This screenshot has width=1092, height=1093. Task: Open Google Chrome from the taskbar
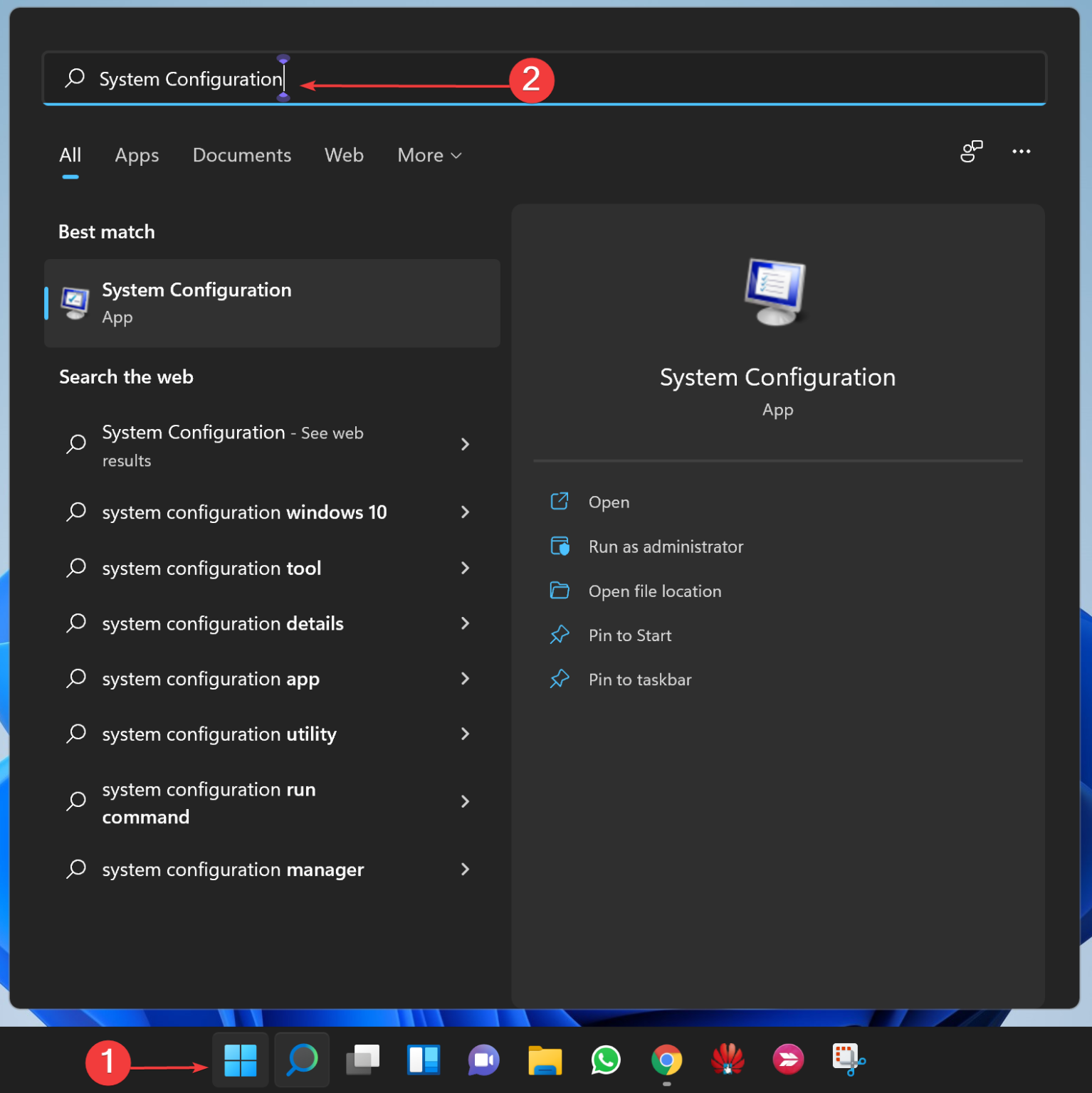point(666,1060)
